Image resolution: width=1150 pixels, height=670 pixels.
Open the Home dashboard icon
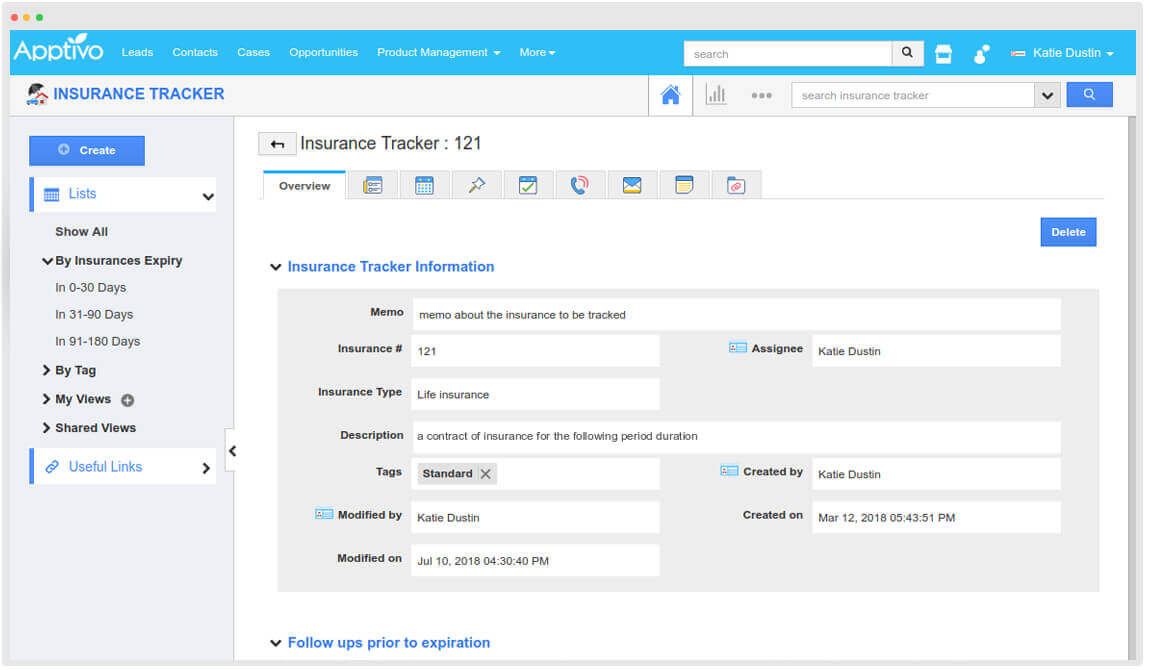pyautogui.click(x=670, y=95)
